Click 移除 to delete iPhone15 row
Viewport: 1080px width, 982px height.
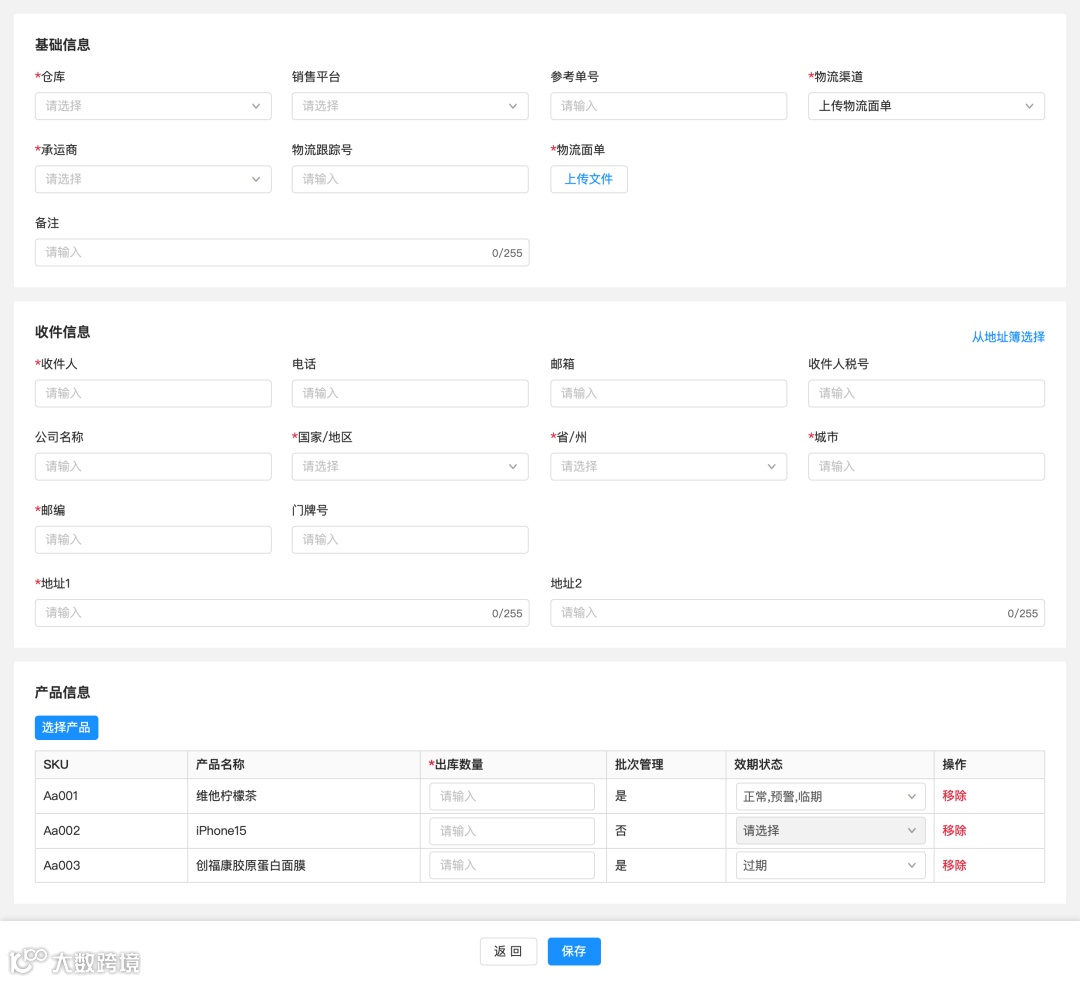[x=953, y=830]
